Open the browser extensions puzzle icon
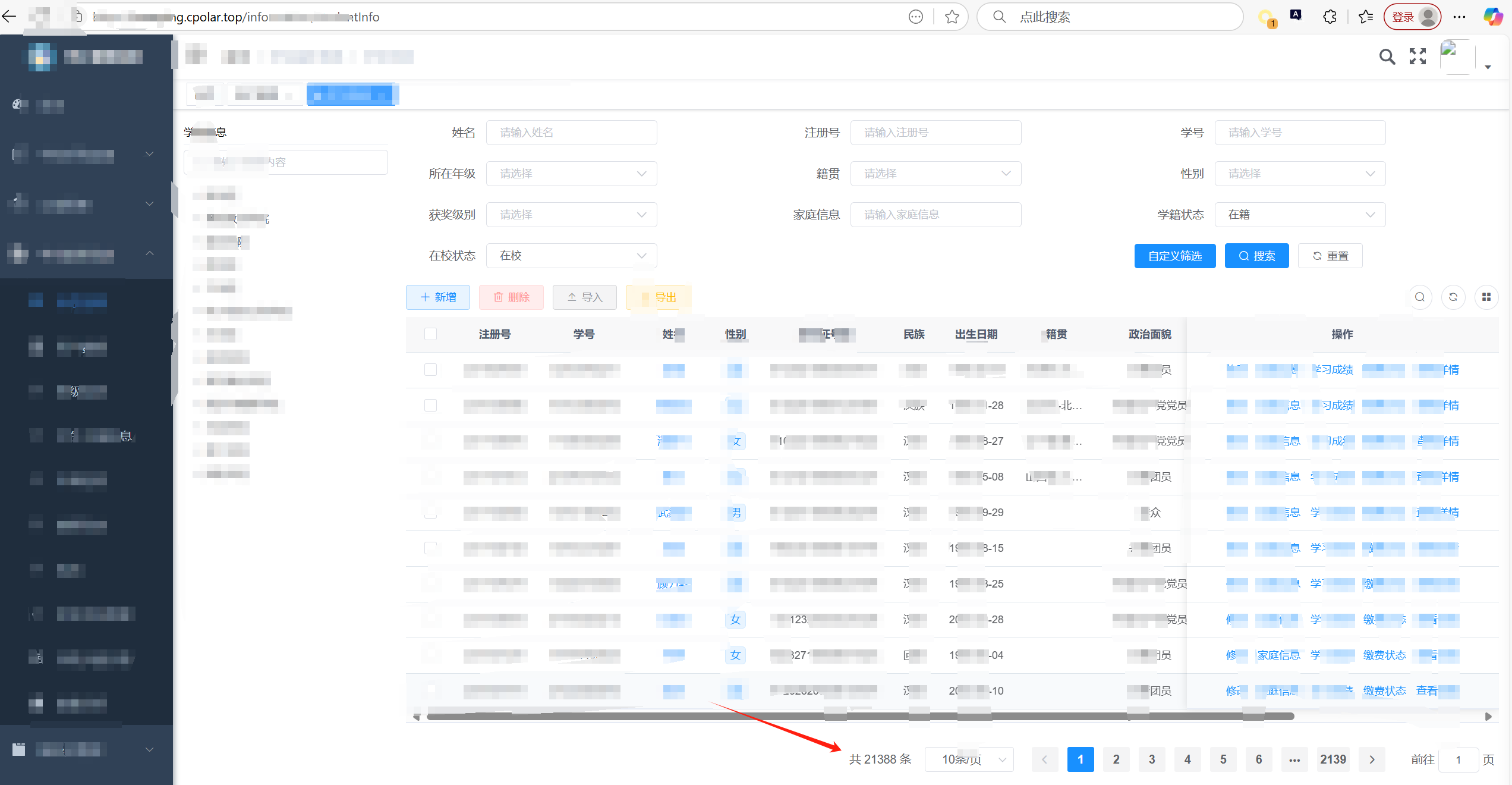 click(1330, 17)
